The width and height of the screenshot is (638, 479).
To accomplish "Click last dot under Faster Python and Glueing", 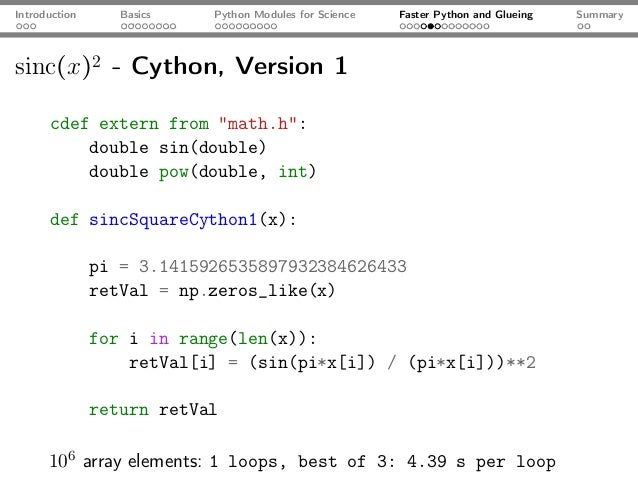I will pyautogui.click(x=486, y=26).
